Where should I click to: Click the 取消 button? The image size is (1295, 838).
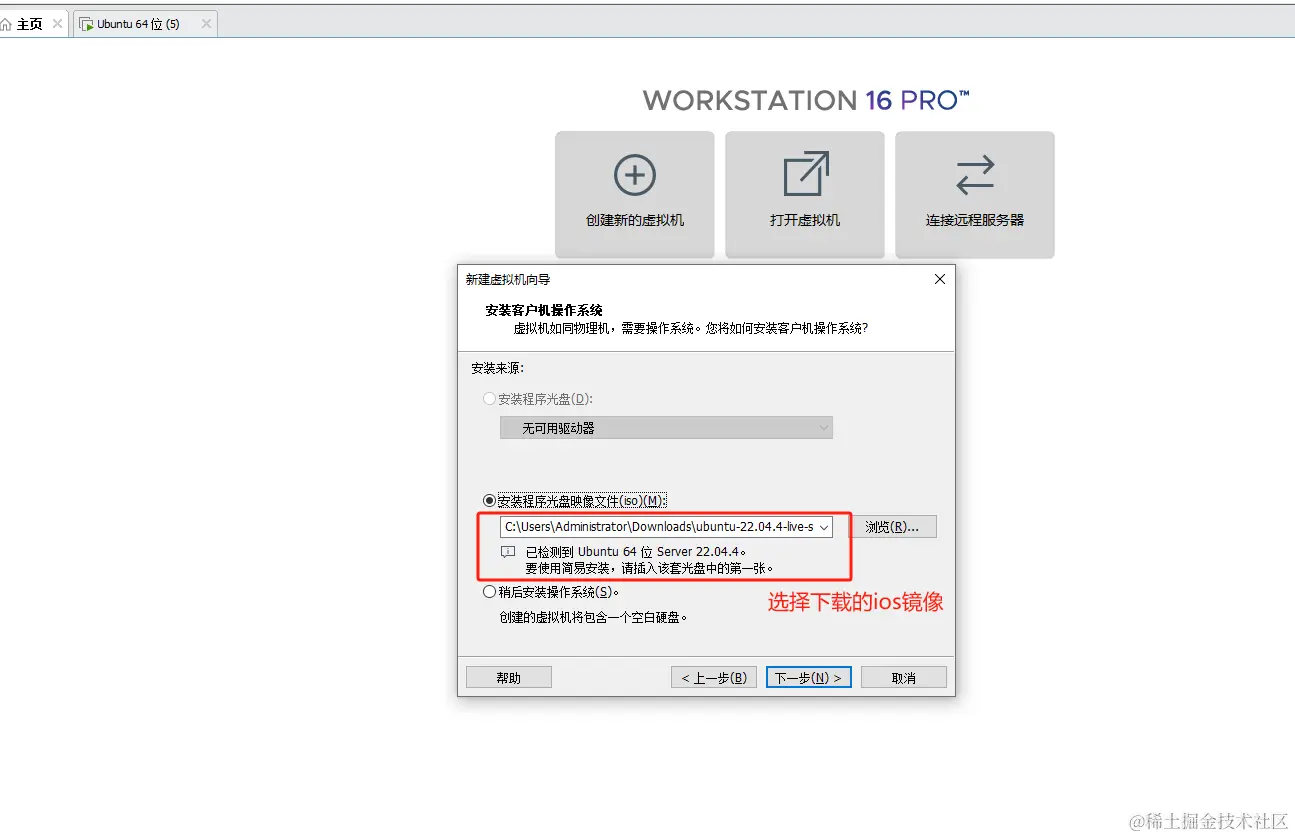904,677
